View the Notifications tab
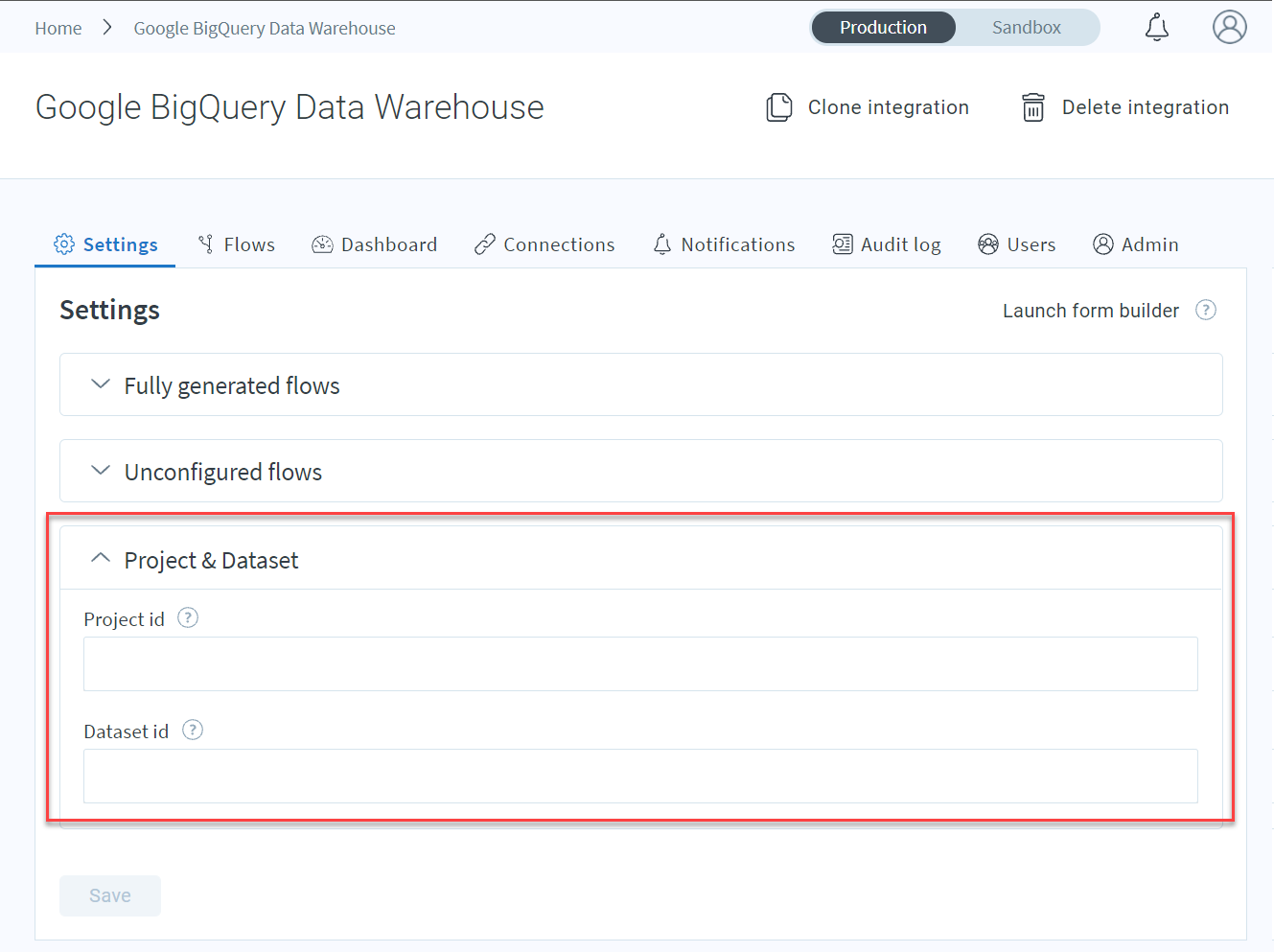 (x=724, y=244)
